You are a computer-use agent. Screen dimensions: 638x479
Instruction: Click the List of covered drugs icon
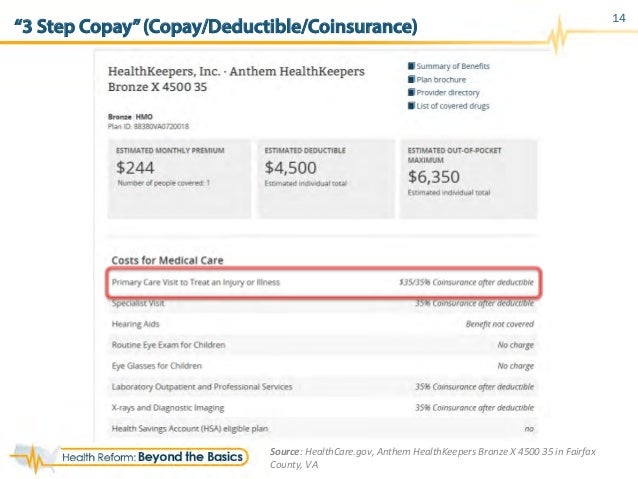411,106
